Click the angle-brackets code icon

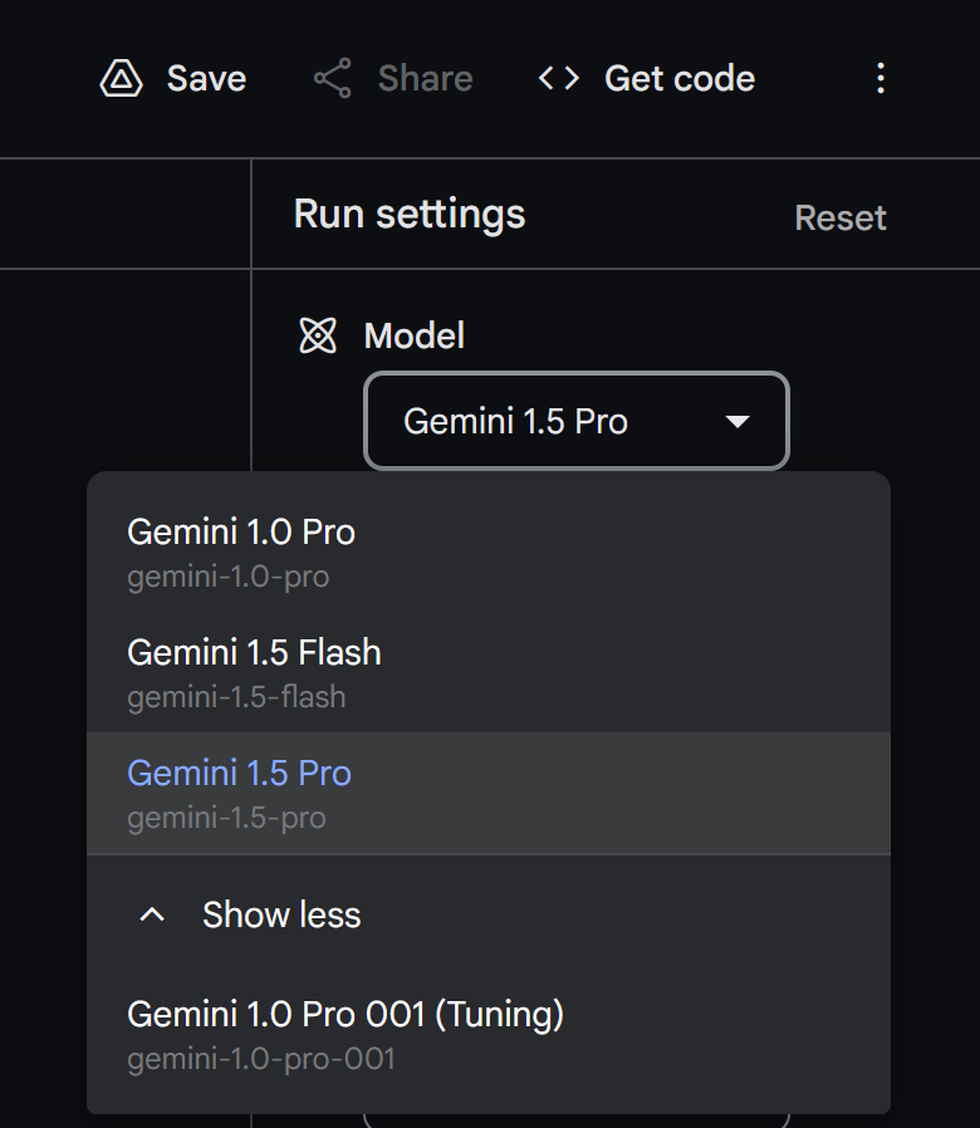[x=559, y=78]
